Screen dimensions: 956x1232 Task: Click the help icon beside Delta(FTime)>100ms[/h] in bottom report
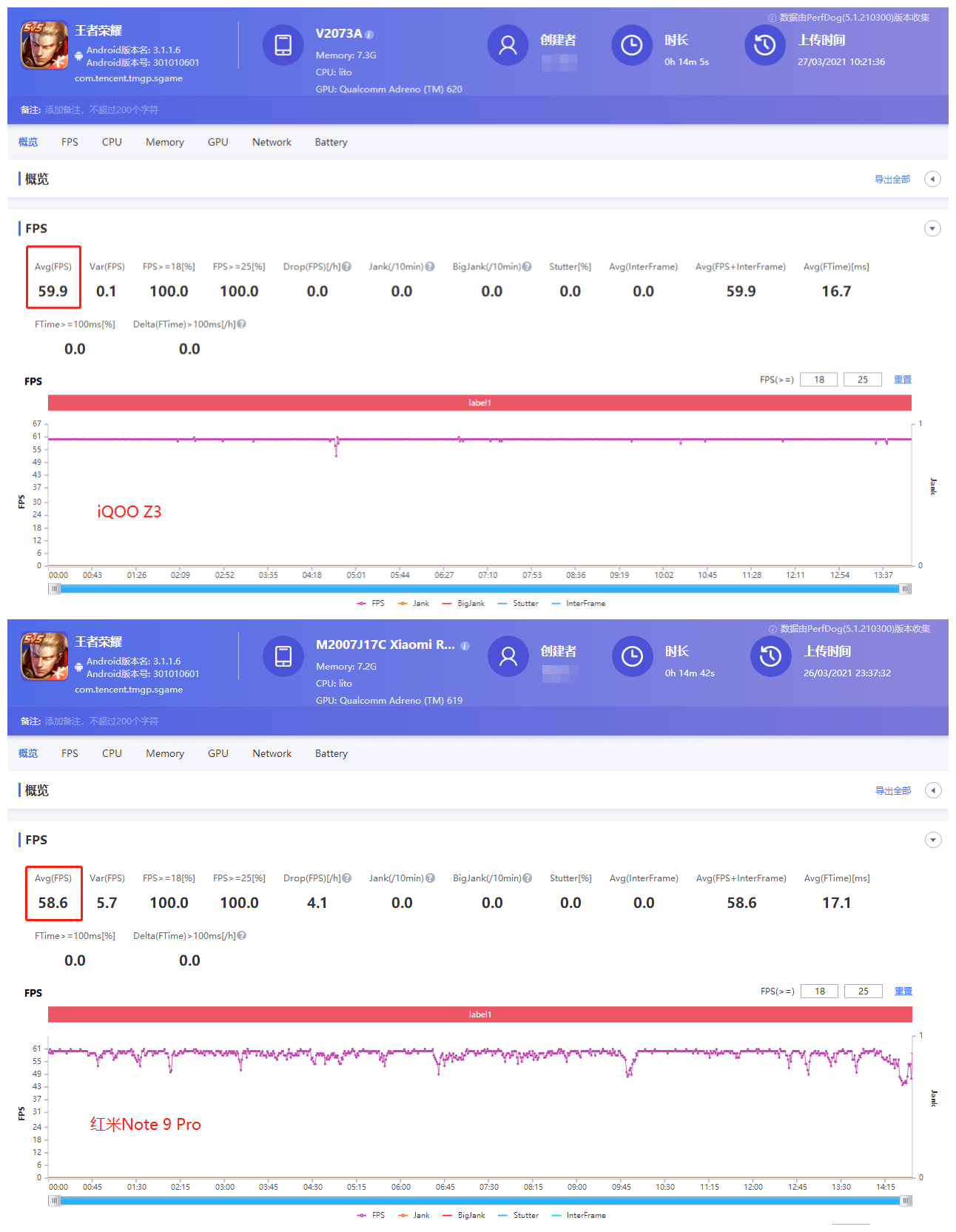click(x=242, y=936)
